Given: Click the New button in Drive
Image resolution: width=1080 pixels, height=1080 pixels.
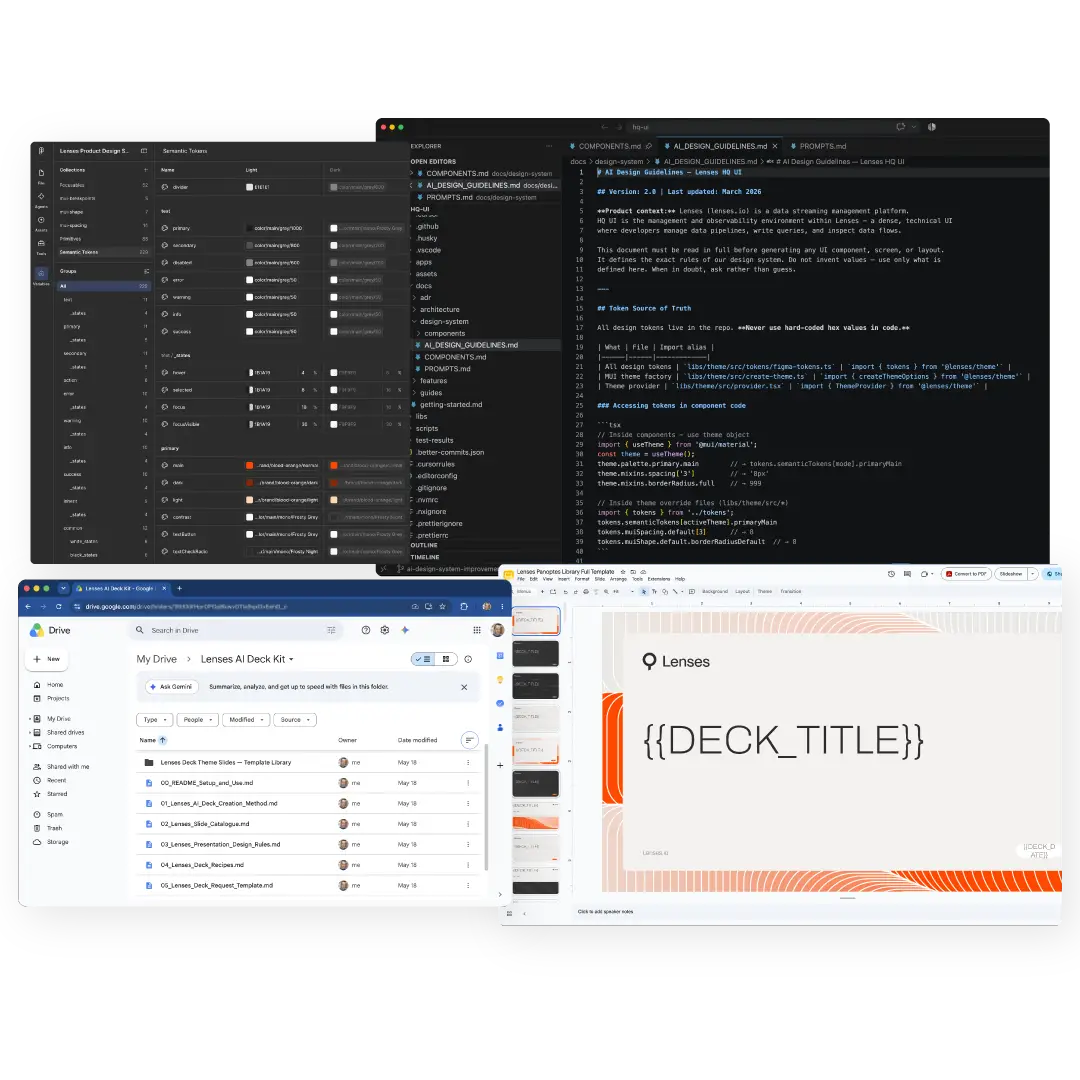Looking at the screenshot, I should 46,659.
